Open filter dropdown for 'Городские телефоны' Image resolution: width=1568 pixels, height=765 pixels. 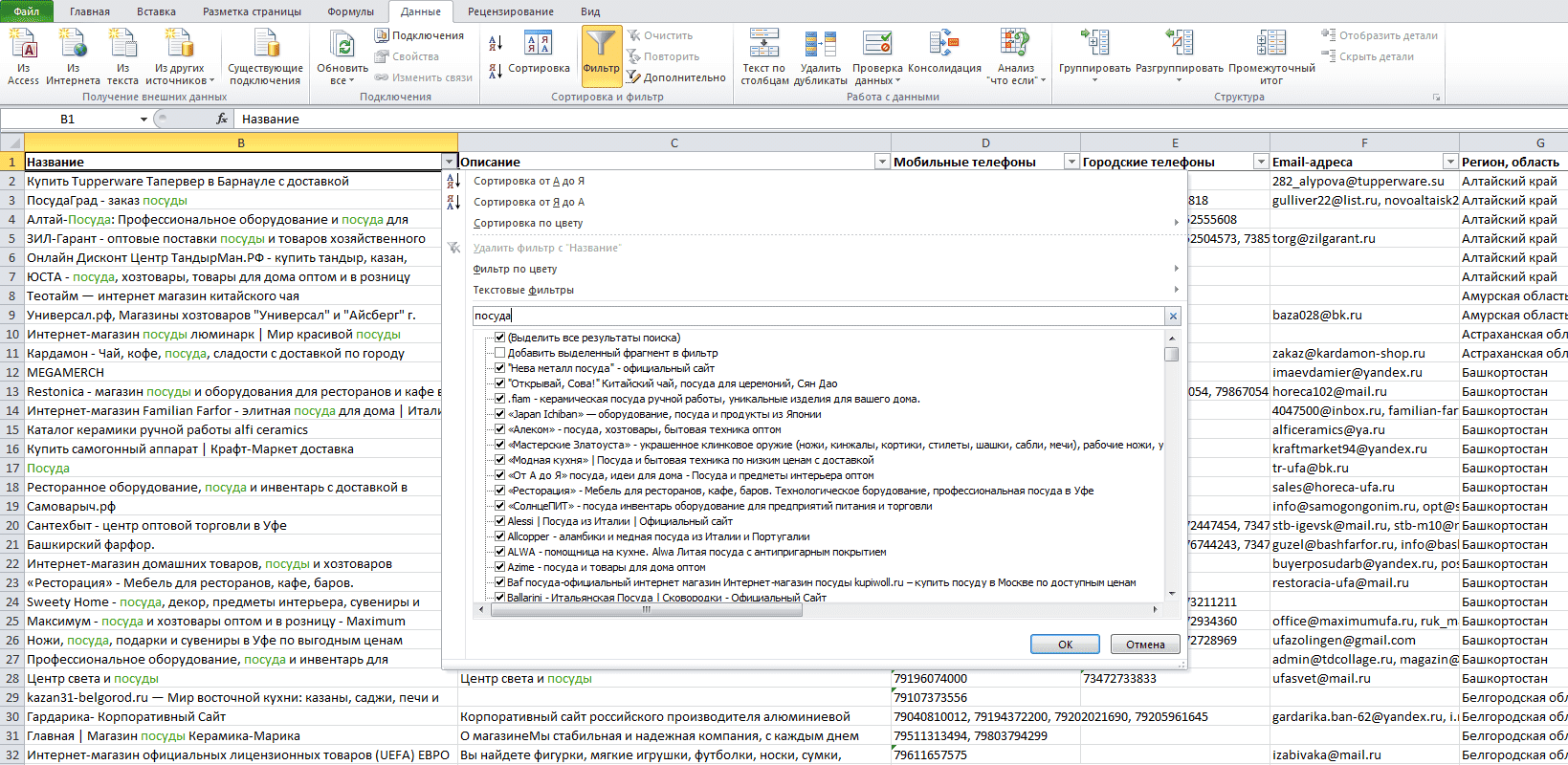click(x=1261, y=162)
